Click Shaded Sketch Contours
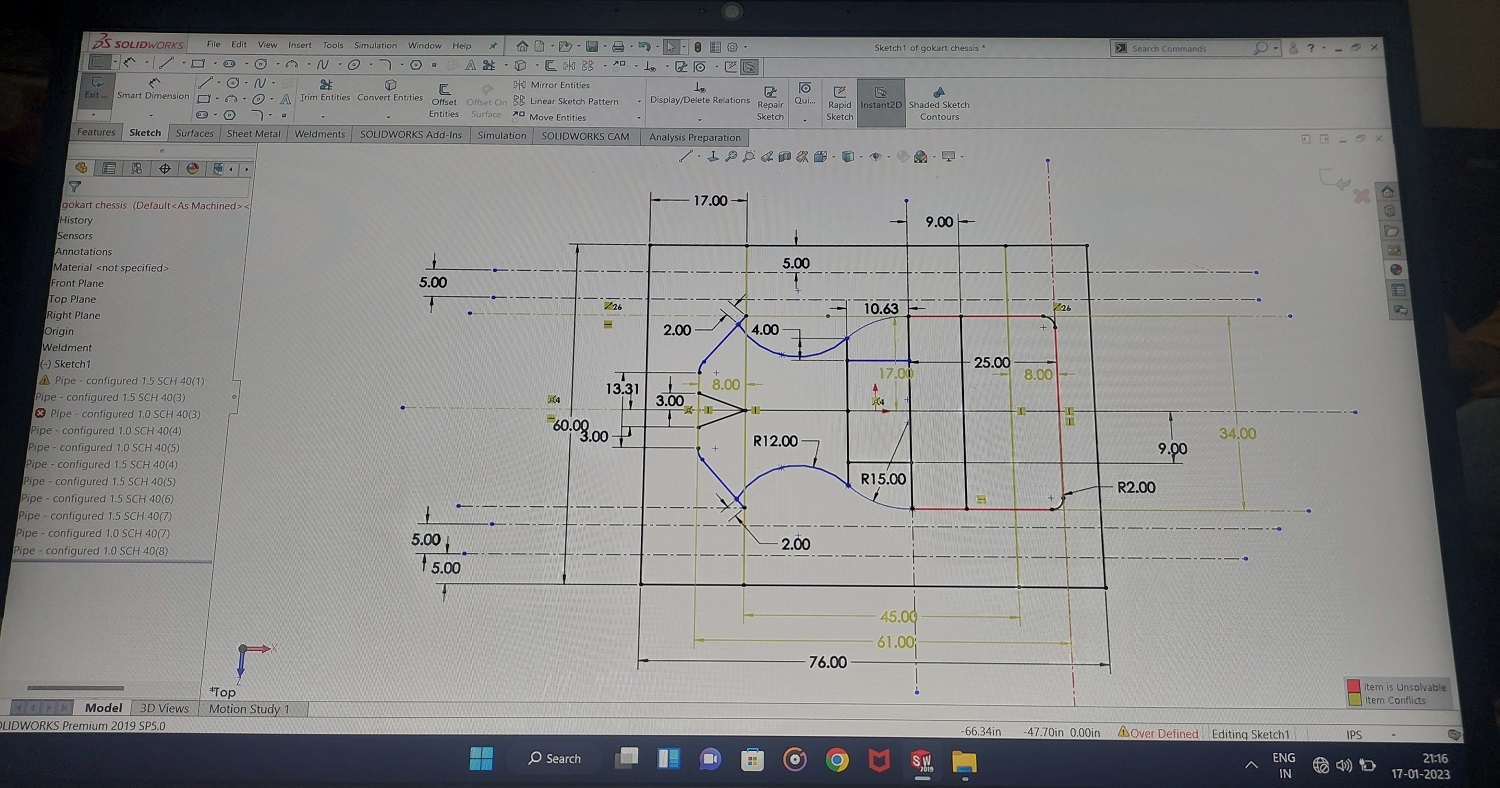This screenshot has width=1500, height=788. click(939, 103)
